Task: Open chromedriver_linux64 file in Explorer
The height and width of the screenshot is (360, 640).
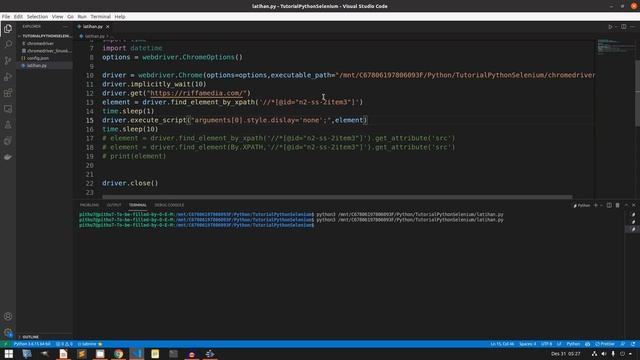Action: pyautogui.click(x=49, y=51)
